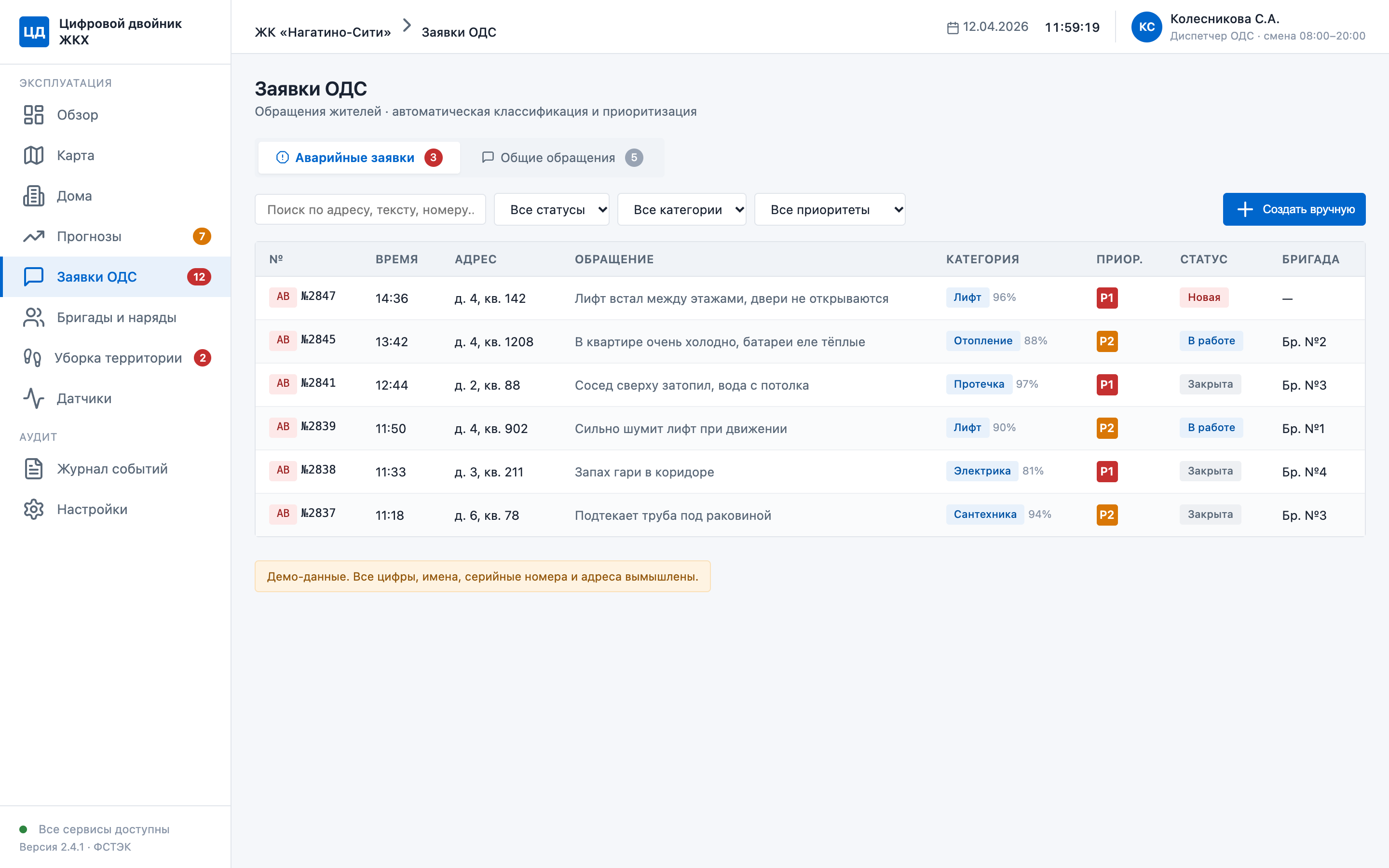Click the plus icon in Создать вручную
Viewport: 1389px width, 868px height.
tap(1245, 210)
